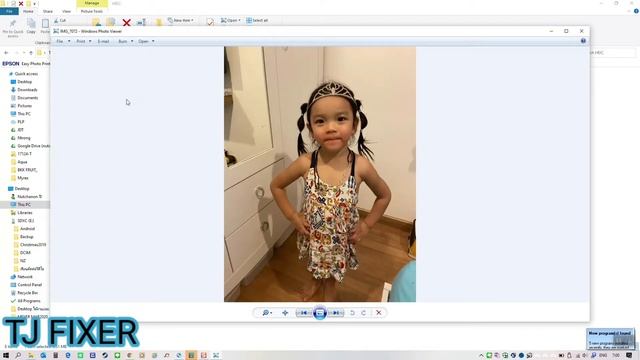640x360 pixels.
Task: Delete photo using the X icon
Action: (x=379, y=313)
